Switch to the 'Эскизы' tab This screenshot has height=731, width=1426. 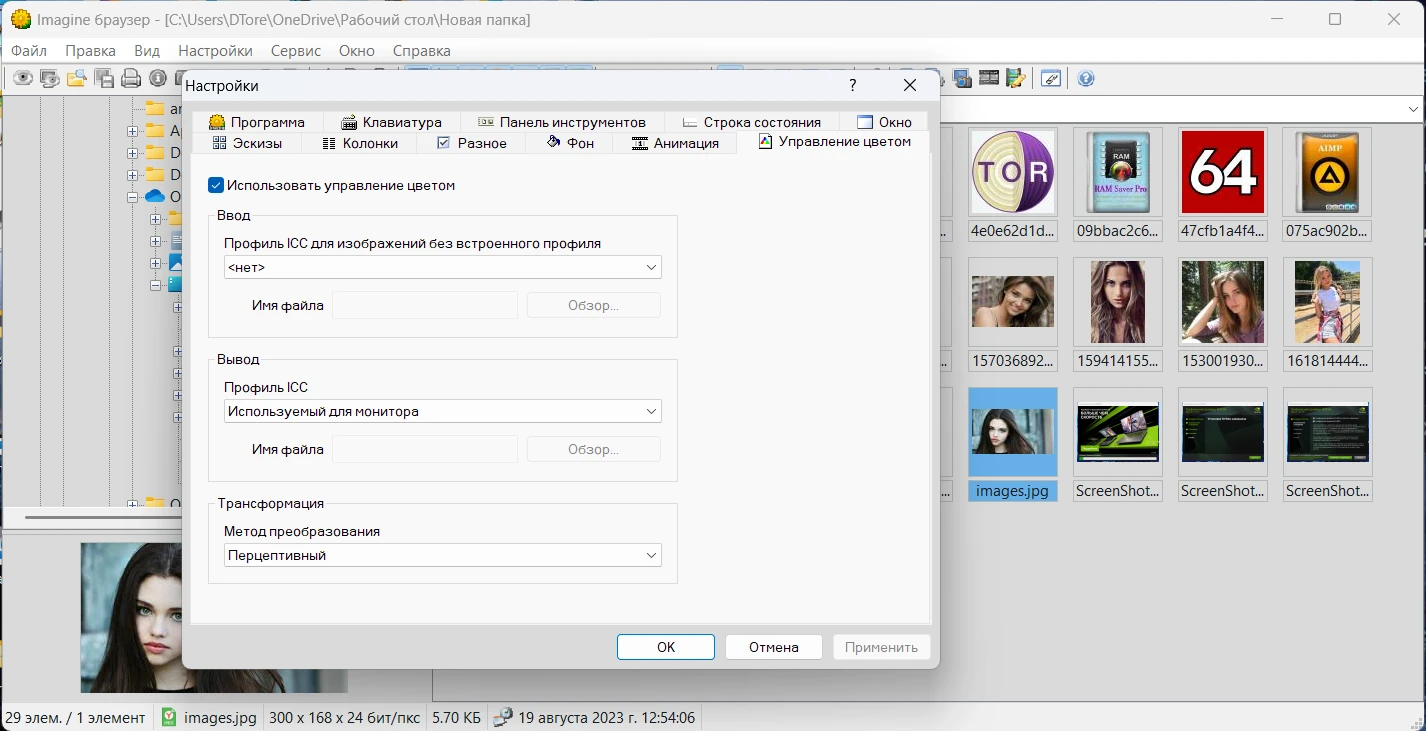247,143
